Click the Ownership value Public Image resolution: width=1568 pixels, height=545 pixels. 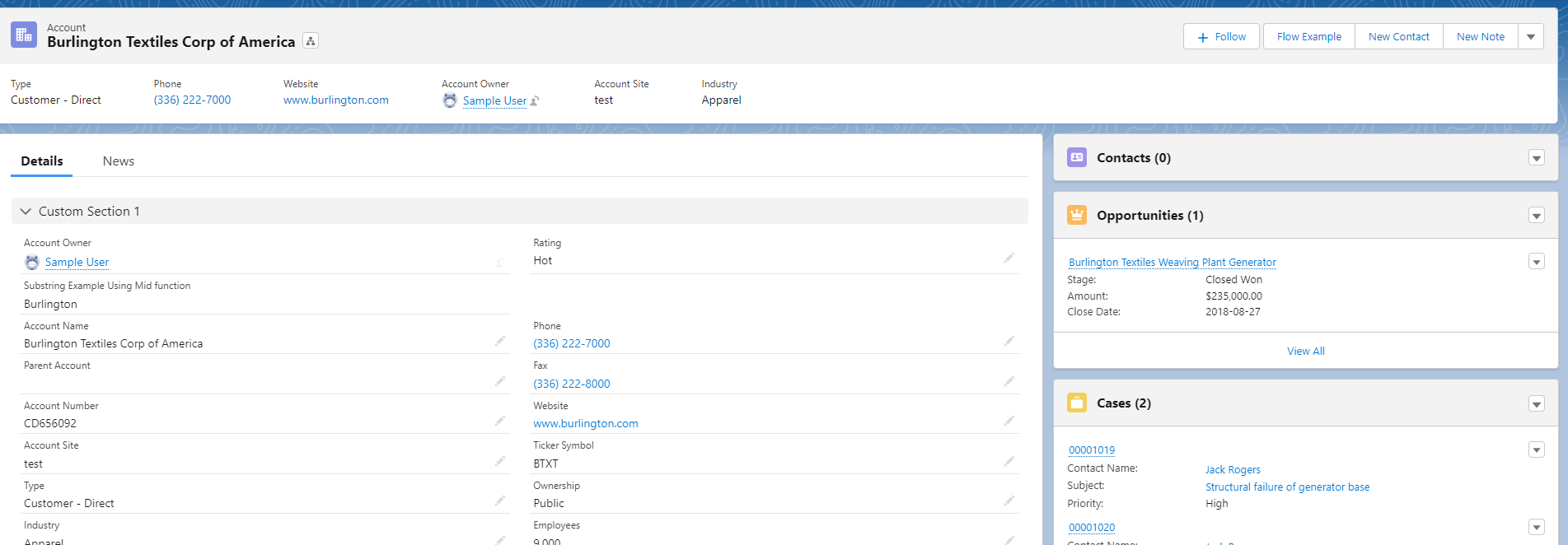(x=549, y=503)
